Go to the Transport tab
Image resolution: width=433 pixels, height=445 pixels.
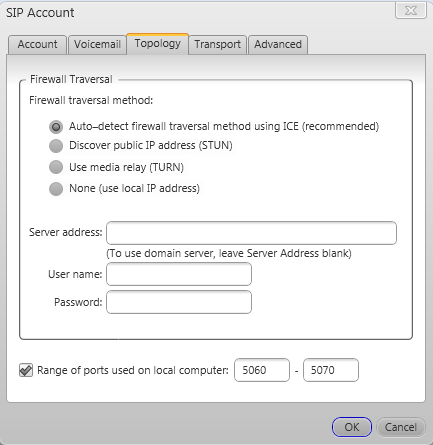coord(217,44)
